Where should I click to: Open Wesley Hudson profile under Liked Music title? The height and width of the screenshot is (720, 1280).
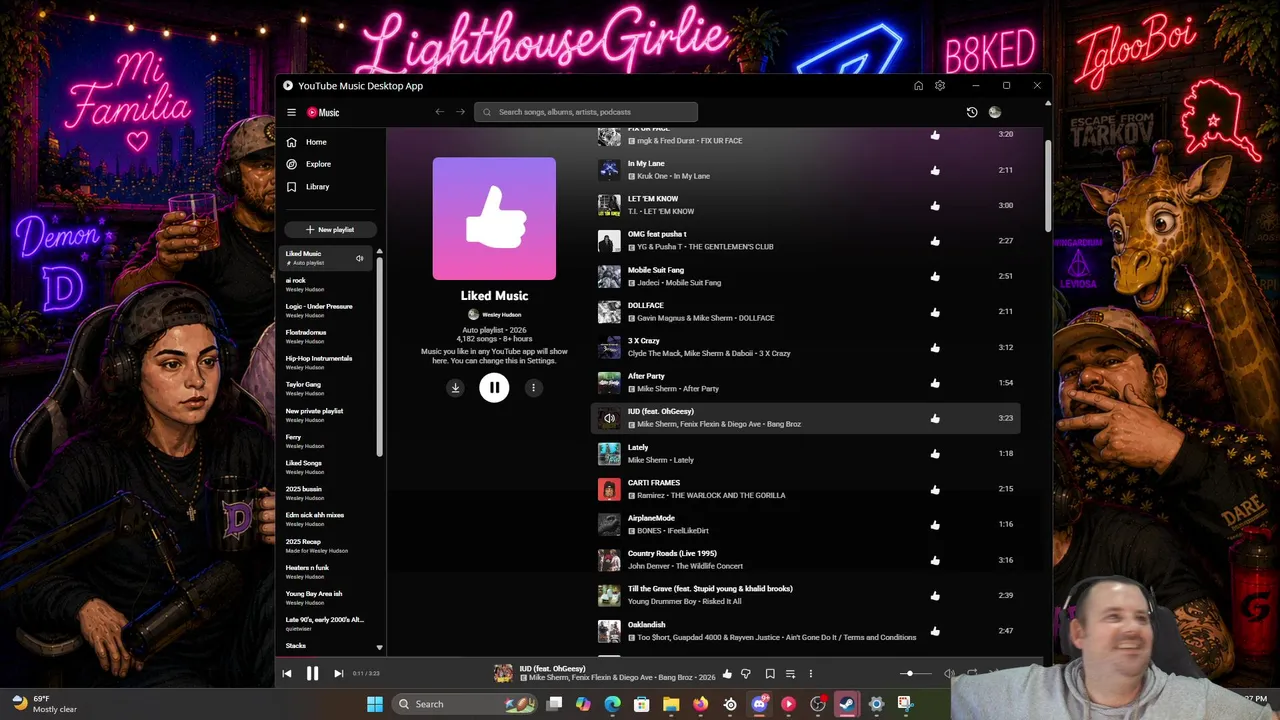click(x=495, y=315)
